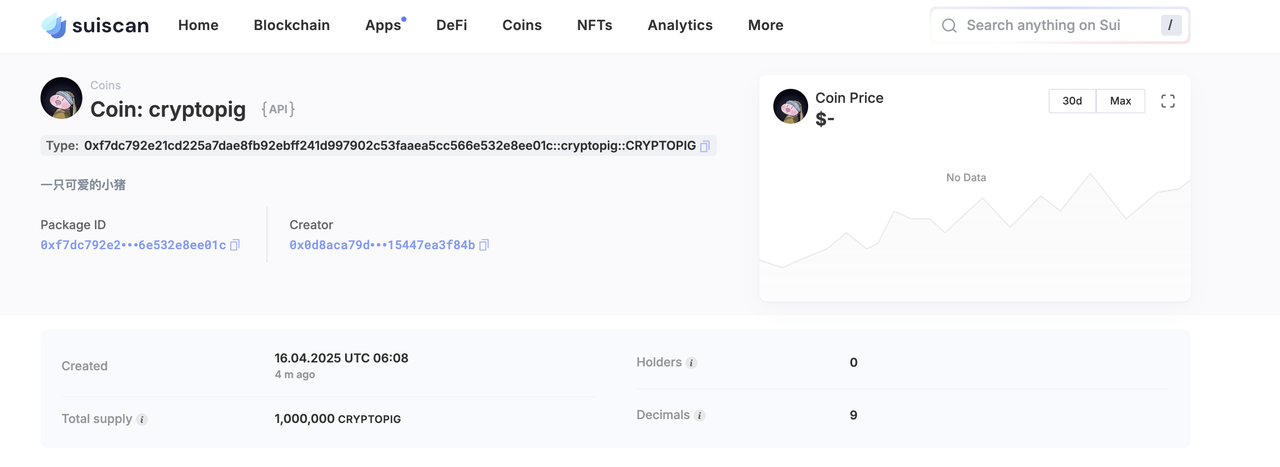The image size is (1280, 467).
Task: Go to the Coins section
Action: pos(522,25)
